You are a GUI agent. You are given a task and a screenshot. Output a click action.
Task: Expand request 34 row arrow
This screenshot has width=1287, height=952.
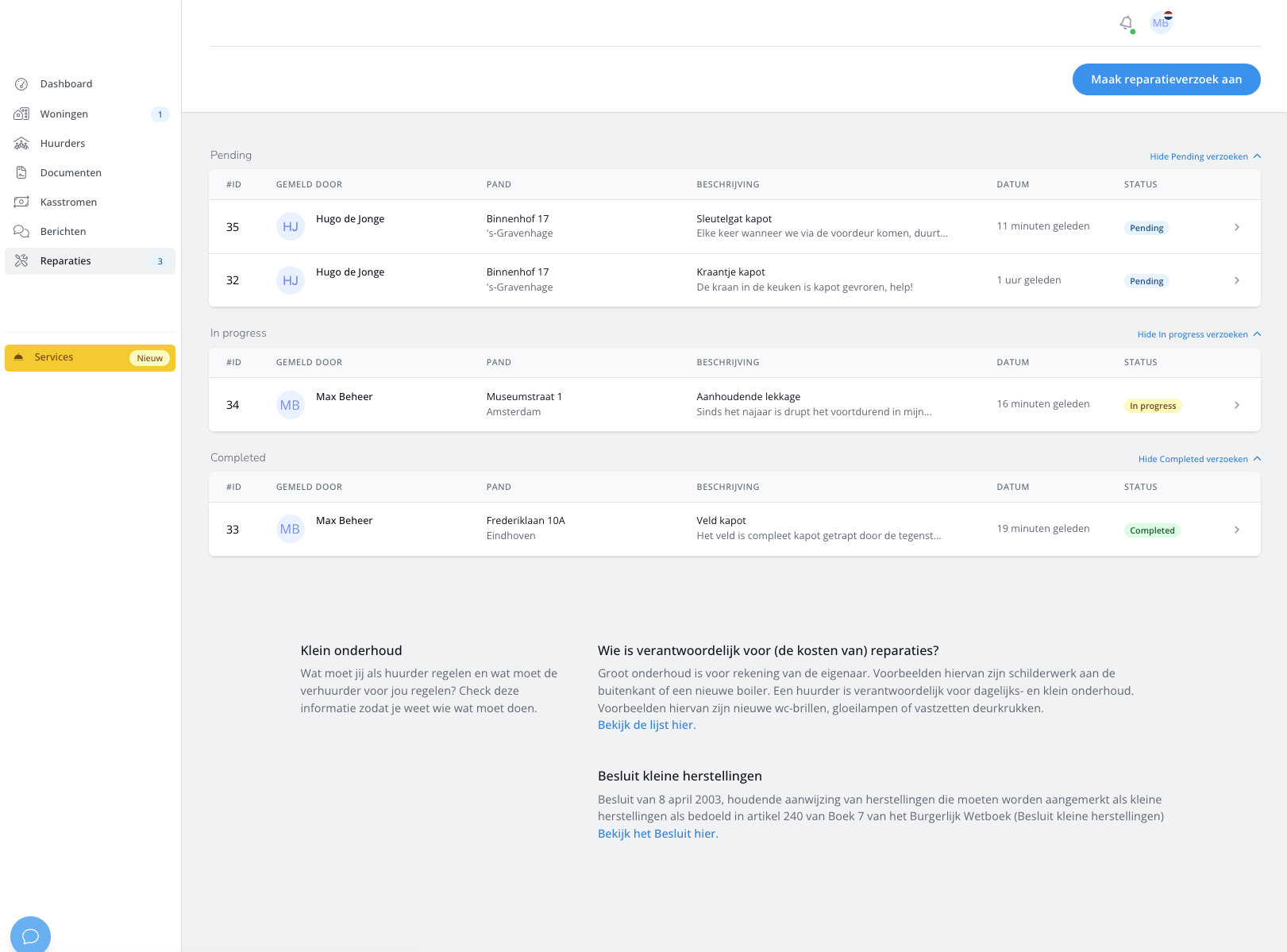pyautogui.click(x=1236, y=405)
